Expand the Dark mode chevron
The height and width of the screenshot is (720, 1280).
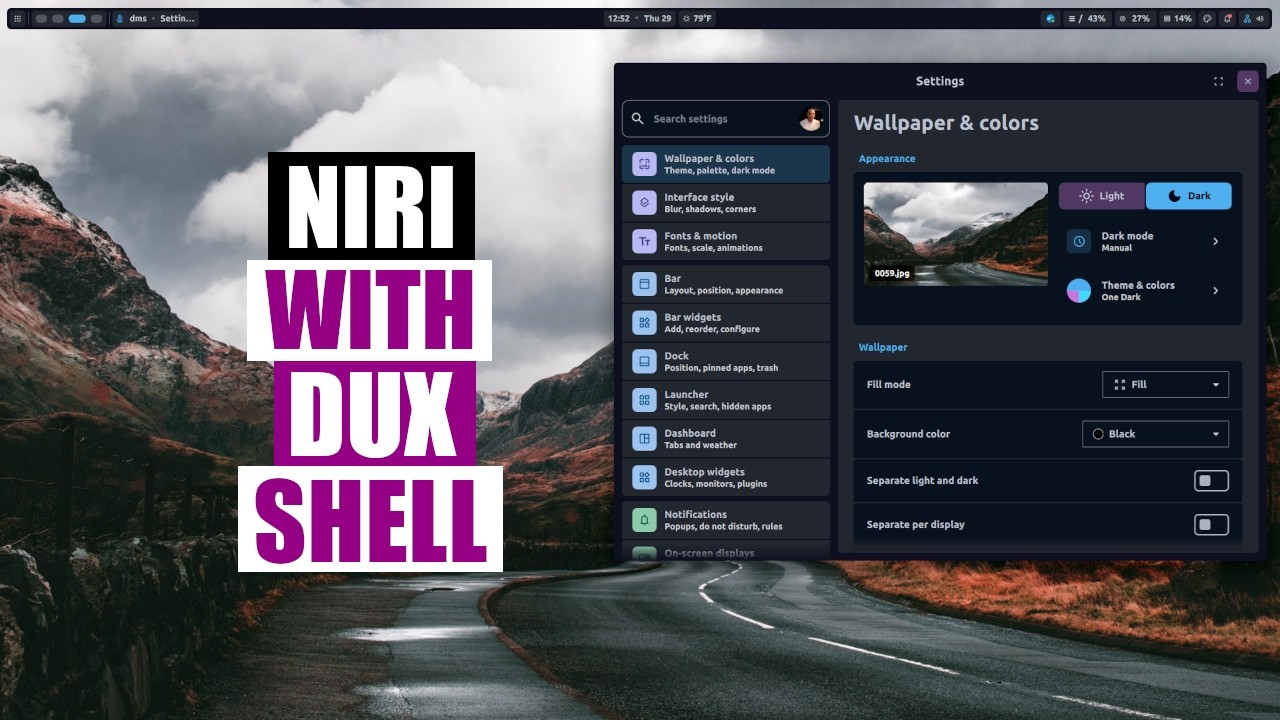coord(1216,241)
